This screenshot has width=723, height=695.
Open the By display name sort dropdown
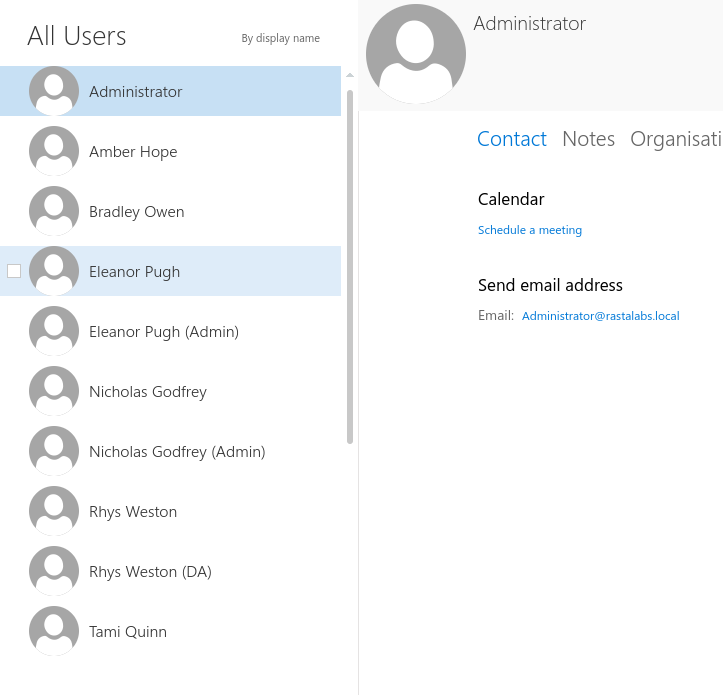(280, 38)
